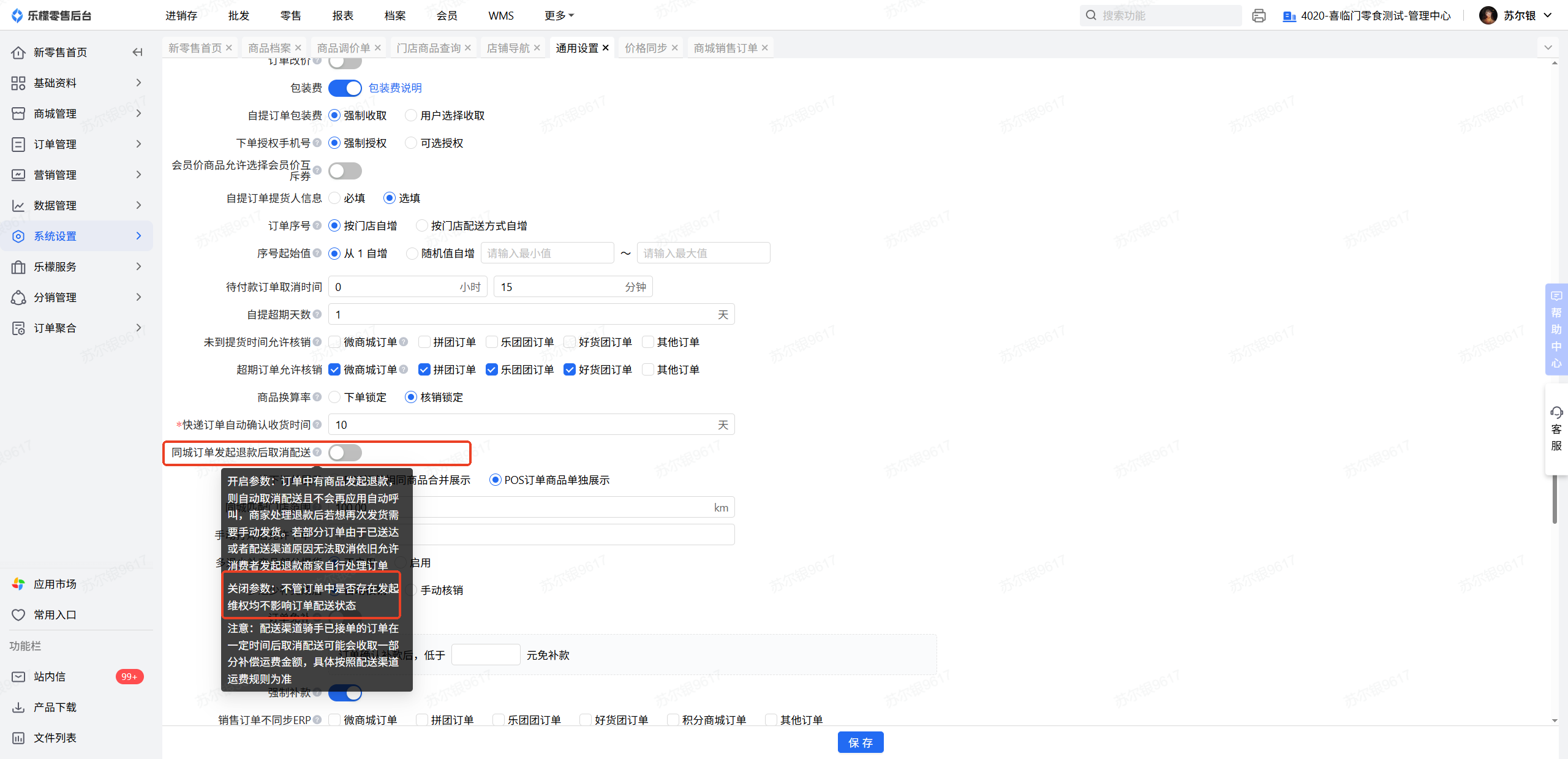Viewport: 1568px width, 759px height.
Task: Click the 文件列表 sidebar icon
Action: point(18,738)
